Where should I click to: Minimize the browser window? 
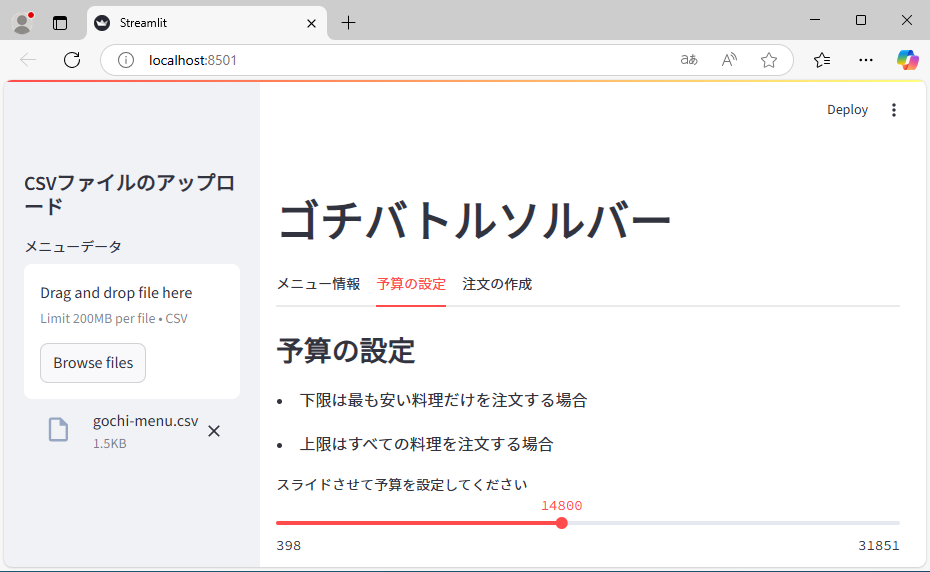coord(815,20)
